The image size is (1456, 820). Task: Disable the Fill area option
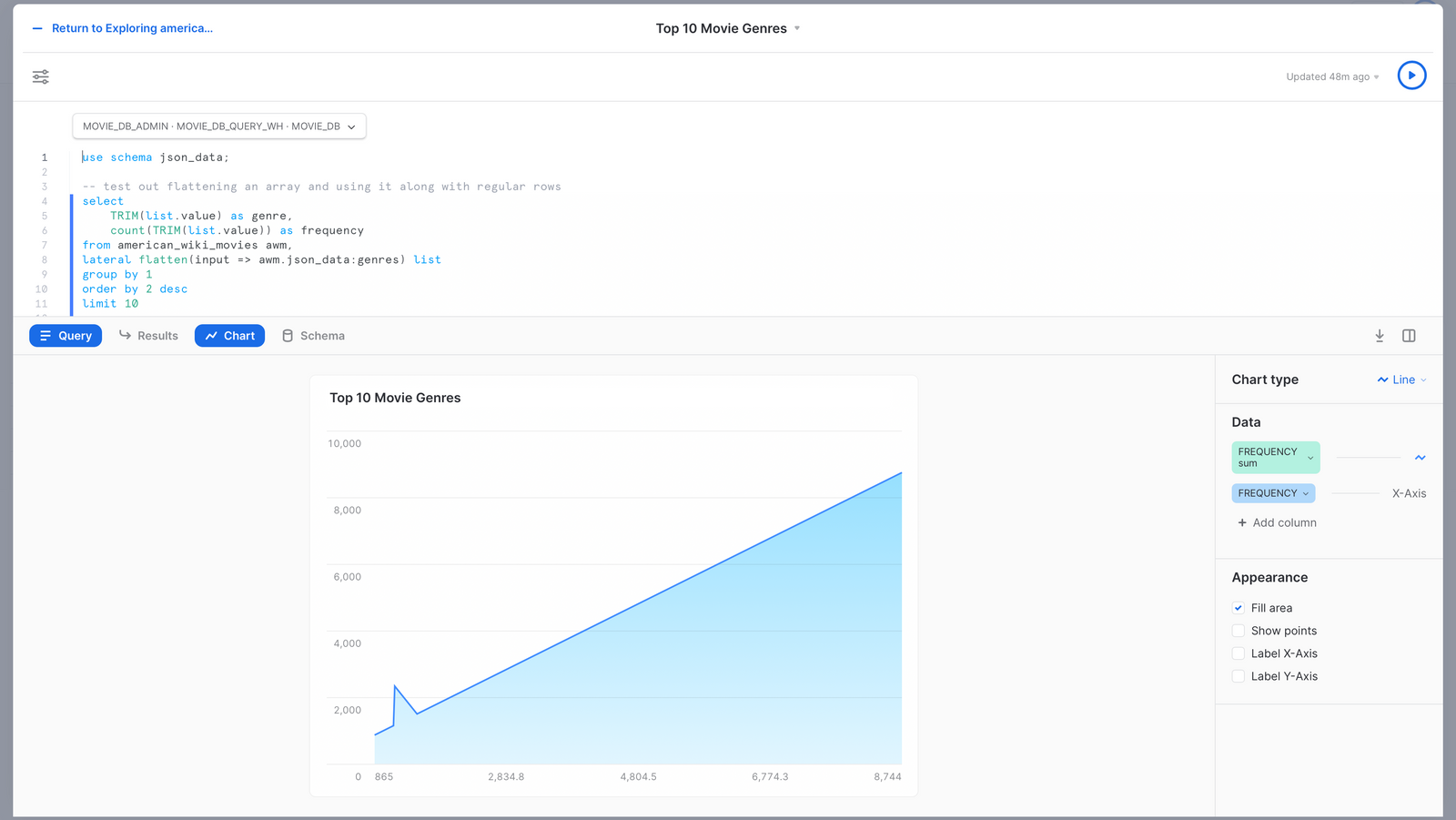1239,607
